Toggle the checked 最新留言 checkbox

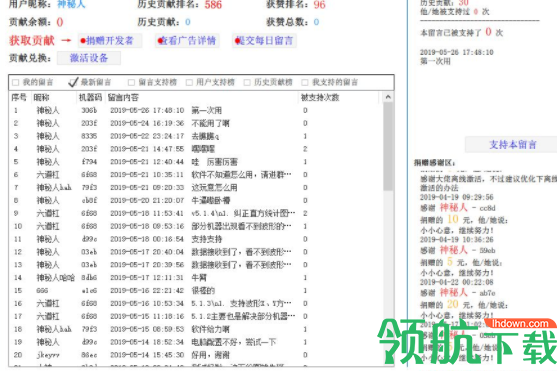(x=73, y=82)
